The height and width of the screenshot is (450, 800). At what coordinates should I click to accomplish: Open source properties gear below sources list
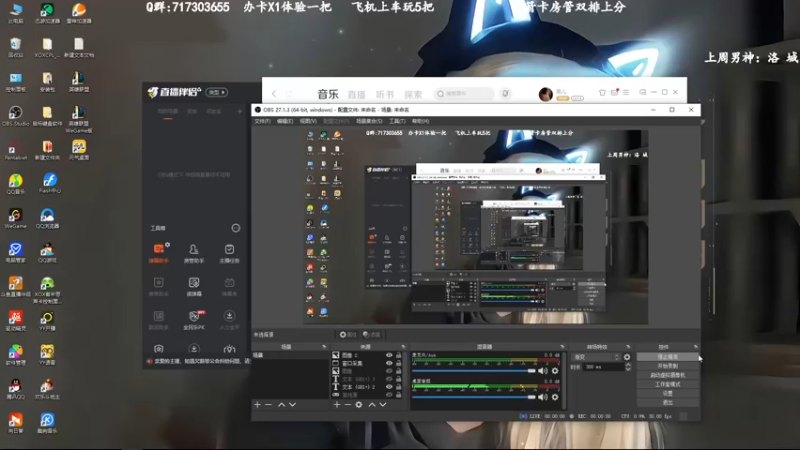(x=359, y=405)
